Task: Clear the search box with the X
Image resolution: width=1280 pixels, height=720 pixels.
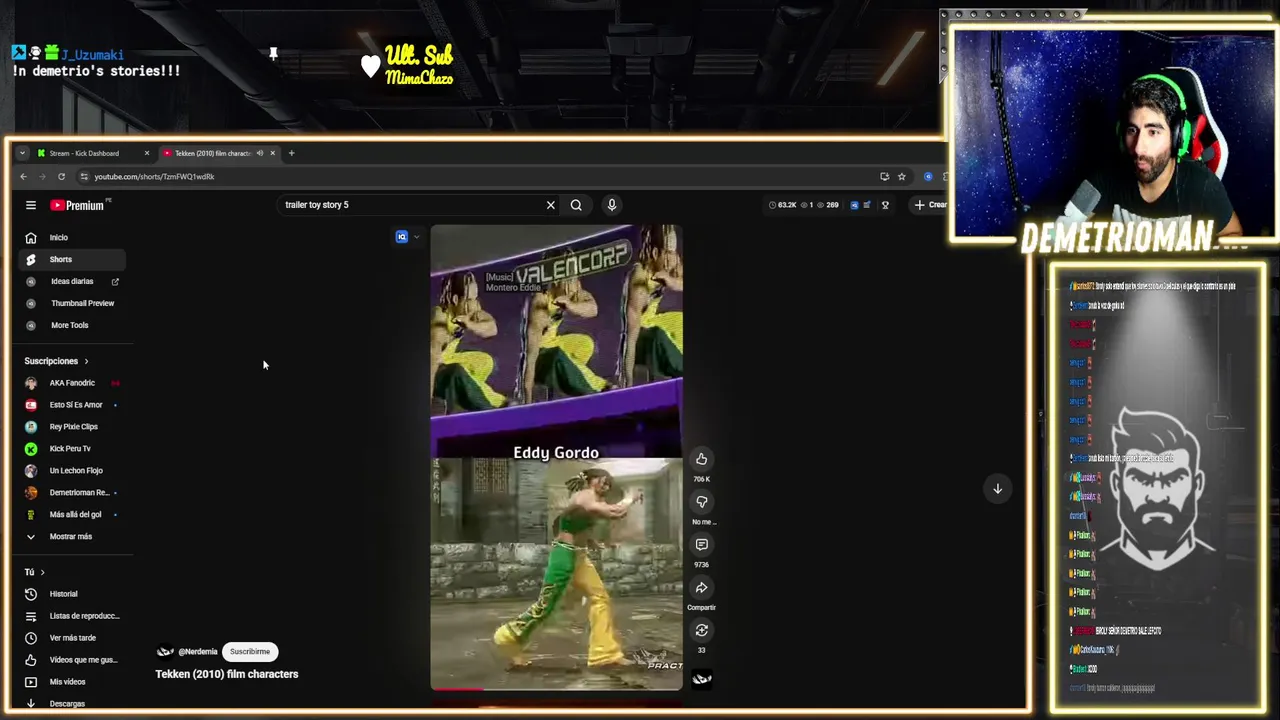Action: coord(550,205)
